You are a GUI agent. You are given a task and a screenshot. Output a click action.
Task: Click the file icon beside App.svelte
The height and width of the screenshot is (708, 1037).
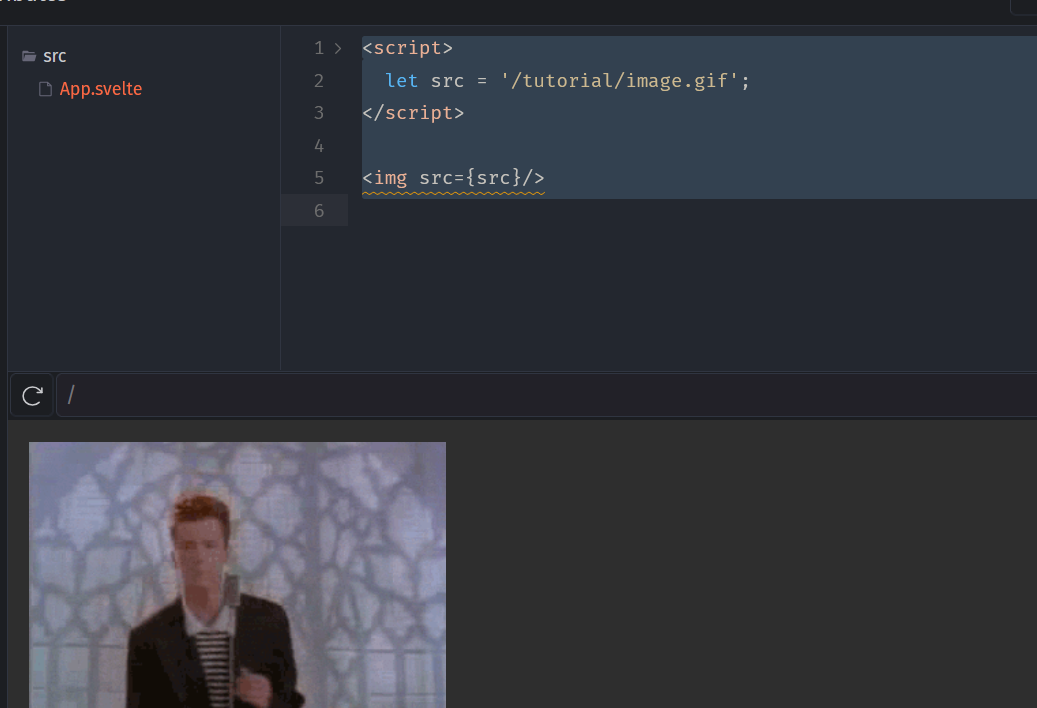(45, 90)
